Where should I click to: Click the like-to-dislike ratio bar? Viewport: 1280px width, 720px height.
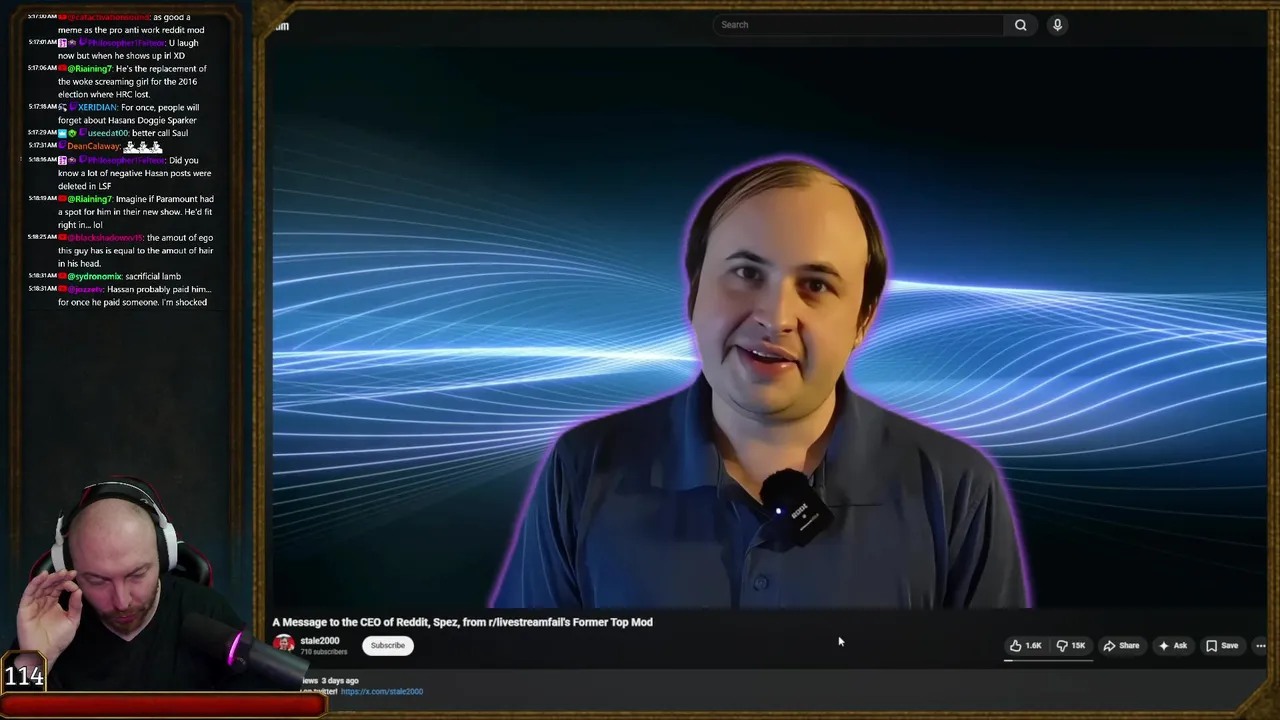point(1048,660)
